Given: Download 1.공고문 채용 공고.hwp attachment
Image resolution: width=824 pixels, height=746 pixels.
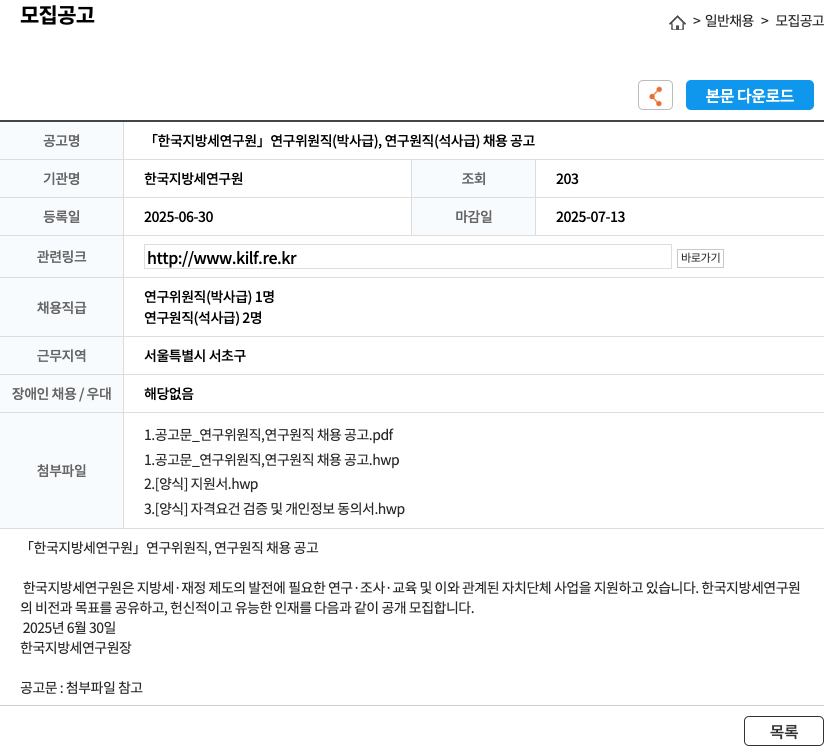Looking at the screenshot, I should 272,460.
